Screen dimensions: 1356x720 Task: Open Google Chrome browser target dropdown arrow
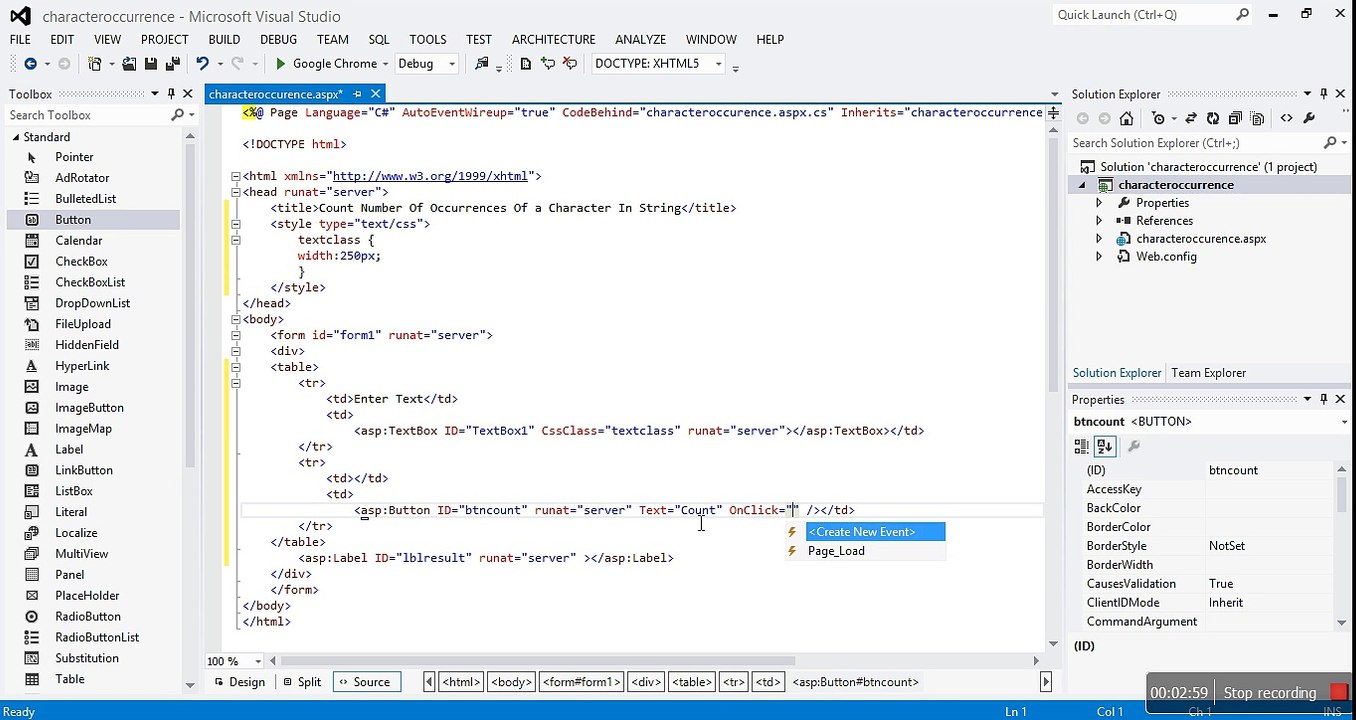[x=386, y=63]
